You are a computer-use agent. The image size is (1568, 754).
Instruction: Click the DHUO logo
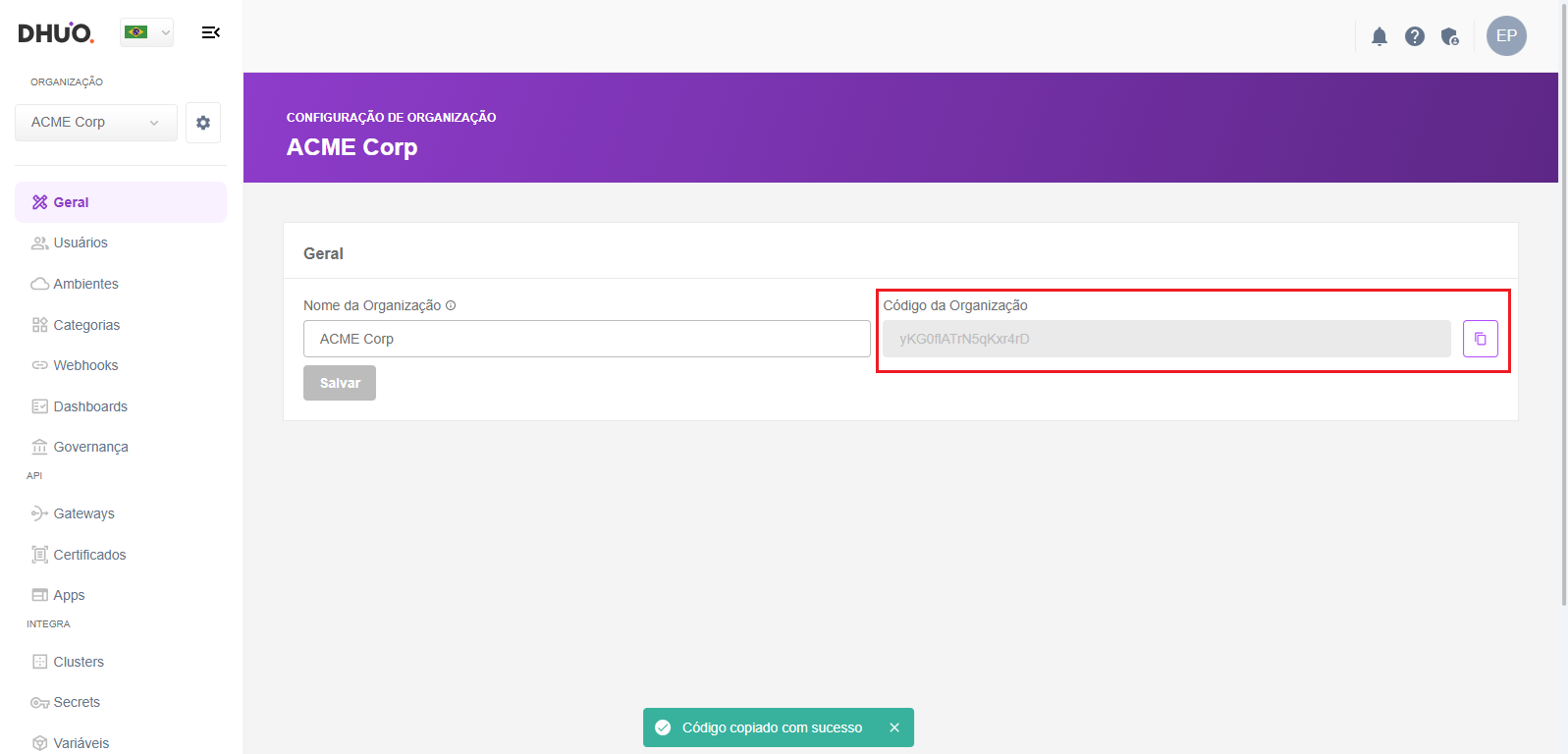point(56,32)
